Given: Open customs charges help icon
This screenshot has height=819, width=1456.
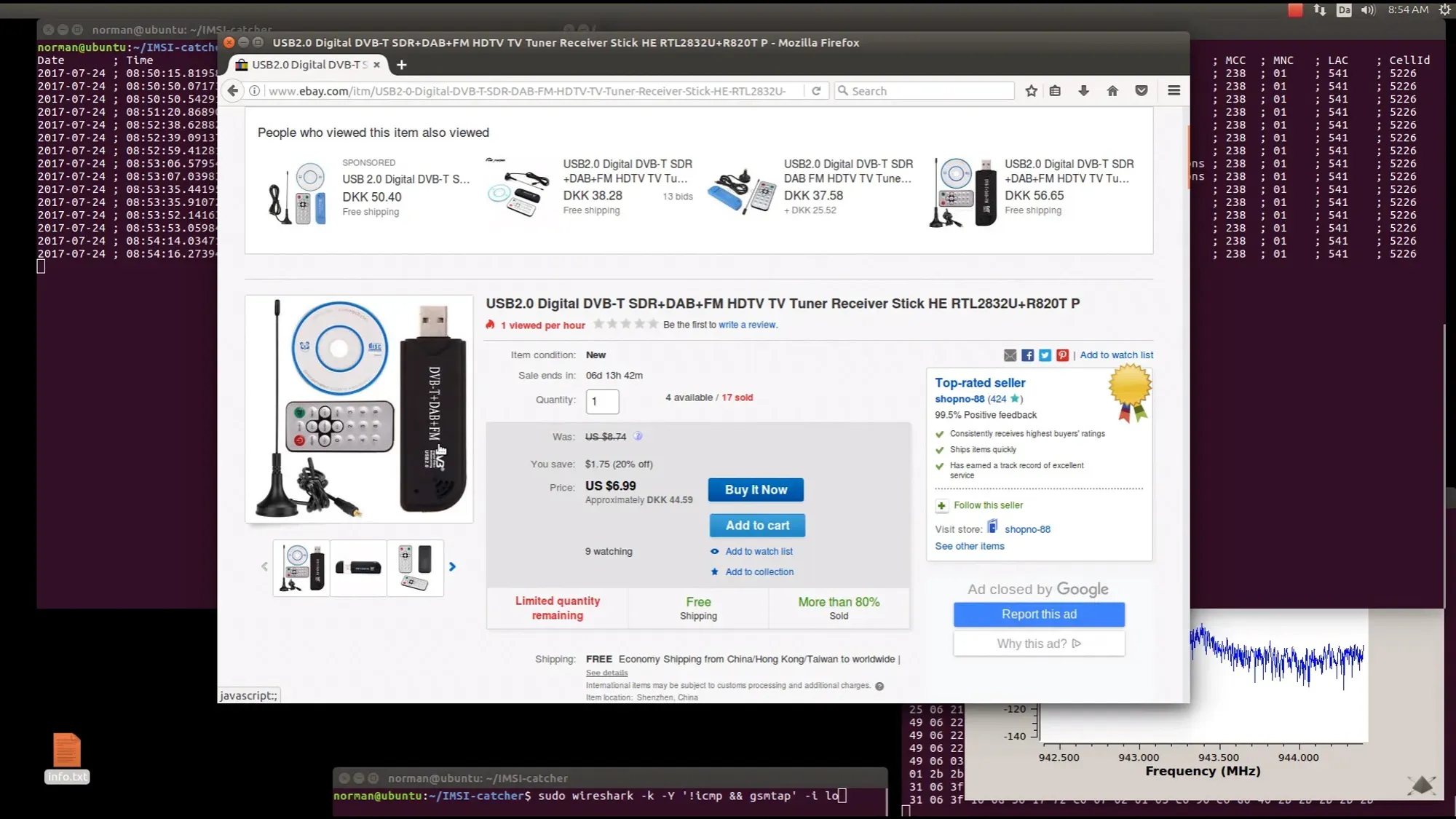Looking at the screenshot, I should [x=879, y=687].
